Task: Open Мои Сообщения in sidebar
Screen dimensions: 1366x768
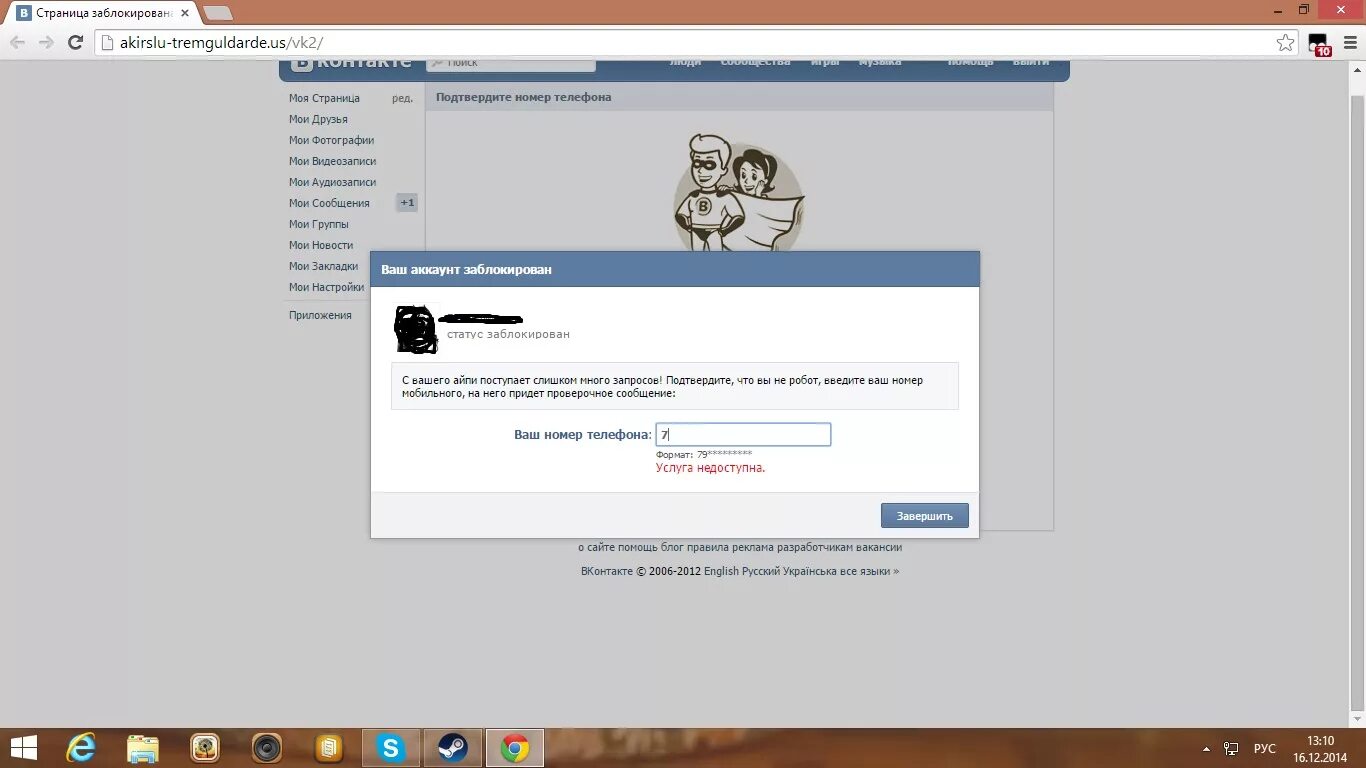Action: coord(329,203)
